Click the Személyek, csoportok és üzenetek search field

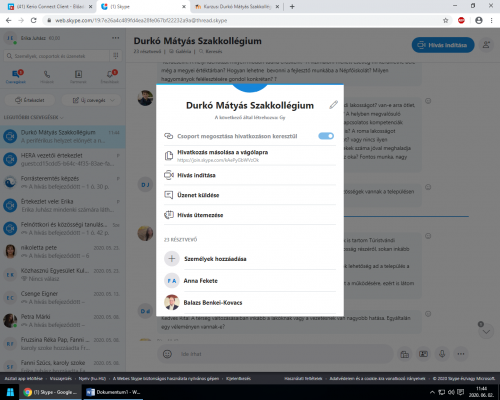[57, 56]
